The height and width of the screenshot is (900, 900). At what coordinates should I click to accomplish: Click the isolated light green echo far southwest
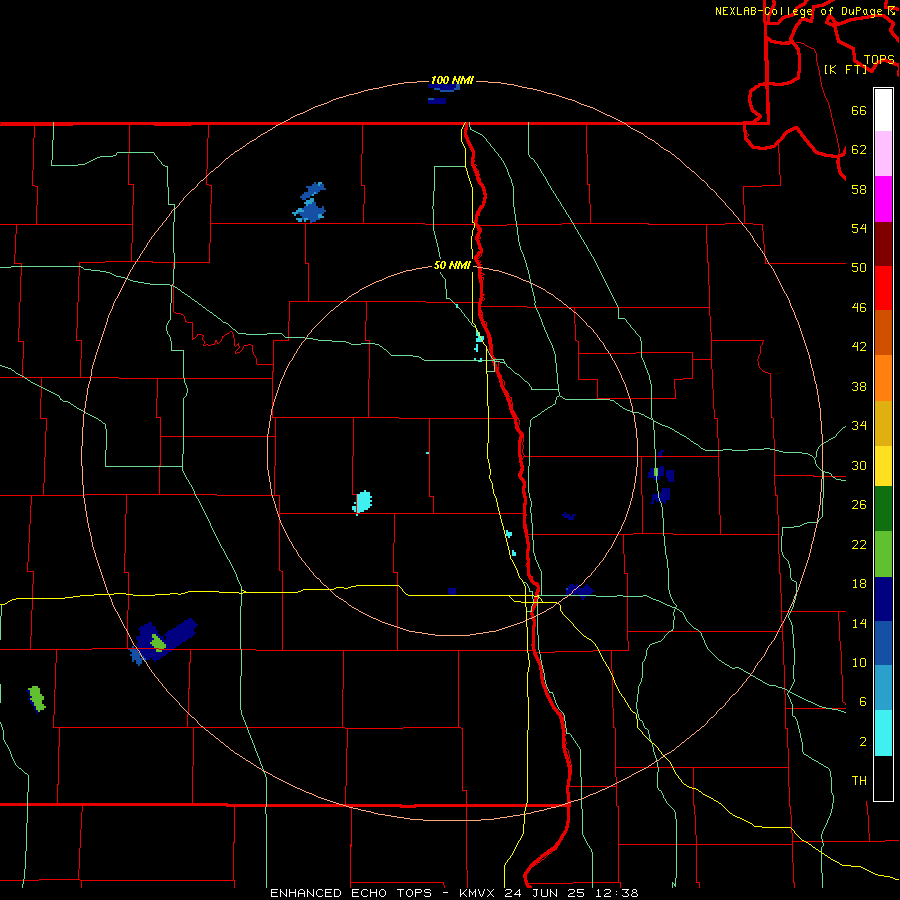(37, 699)
